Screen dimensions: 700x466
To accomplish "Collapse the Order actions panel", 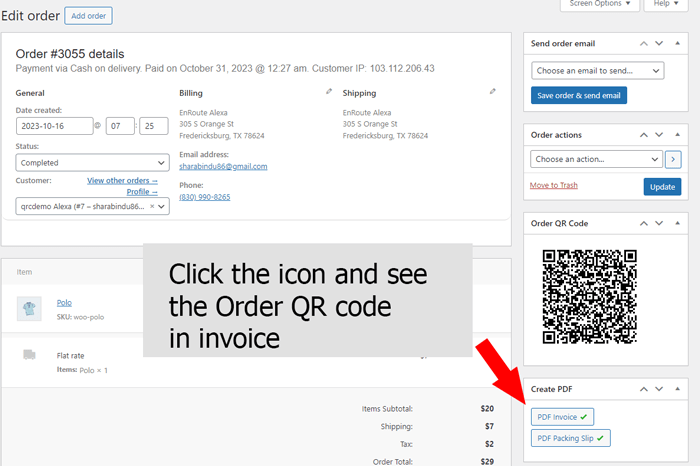I will [677, 135].
